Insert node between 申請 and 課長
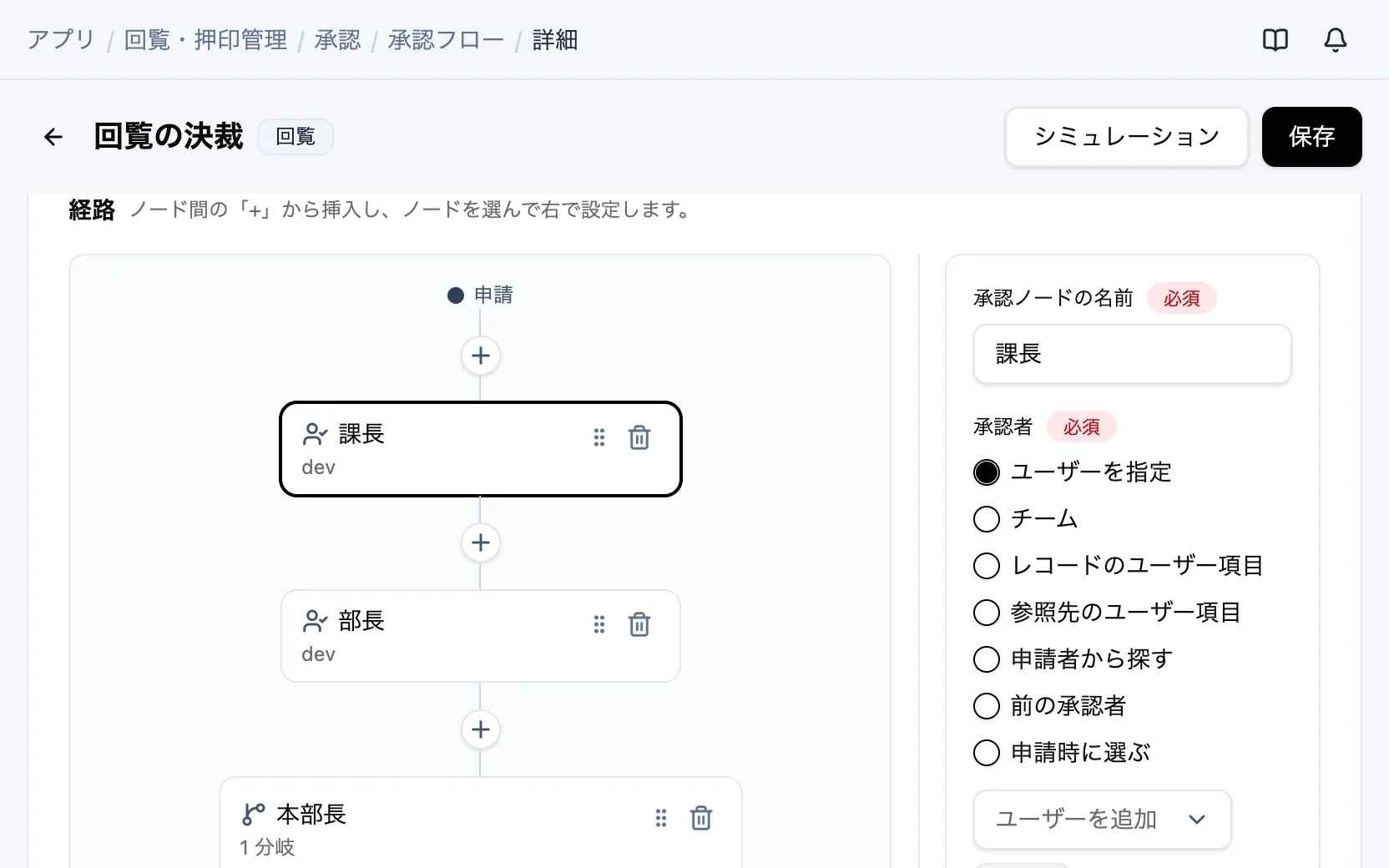This screenshot has height=868, width=1389. click(481, 356)
